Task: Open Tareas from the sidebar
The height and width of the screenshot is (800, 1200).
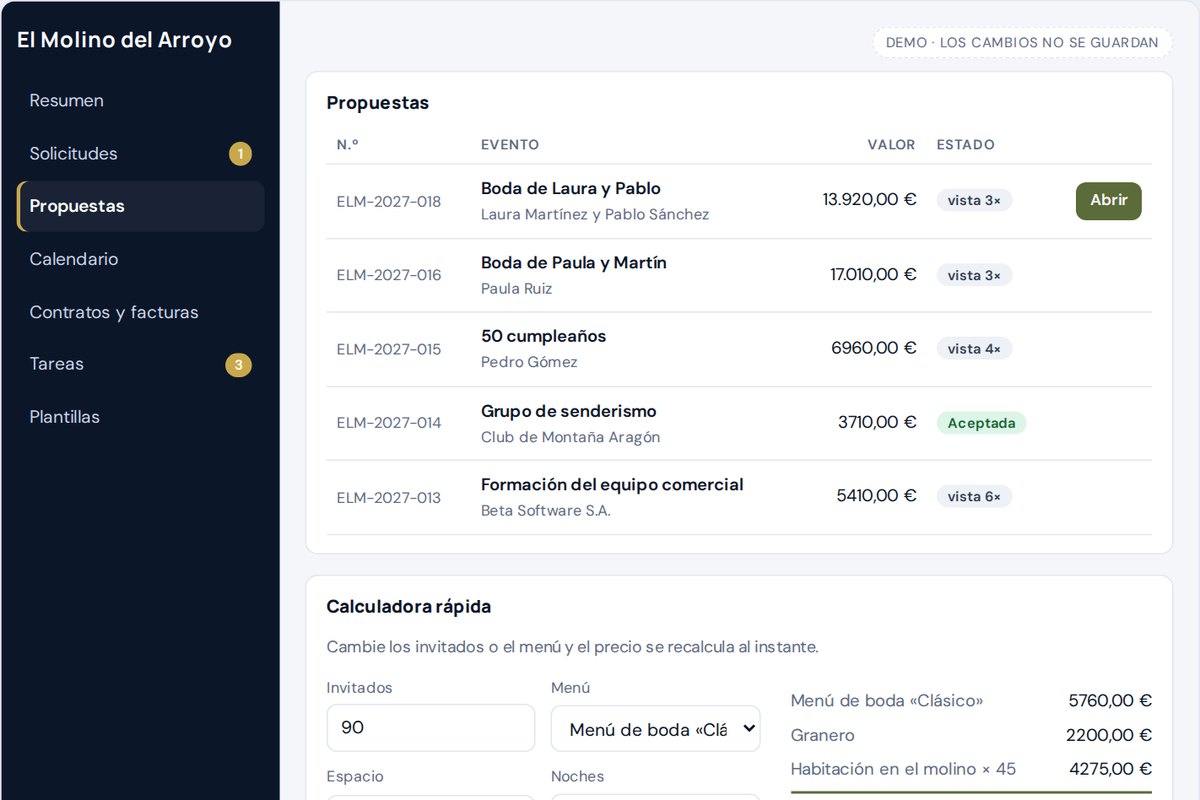Action: 141,364
